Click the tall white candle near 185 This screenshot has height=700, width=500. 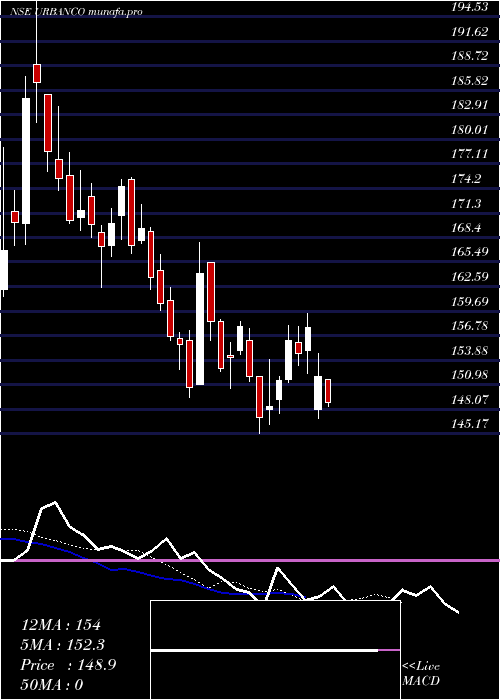tap(26, 161)
